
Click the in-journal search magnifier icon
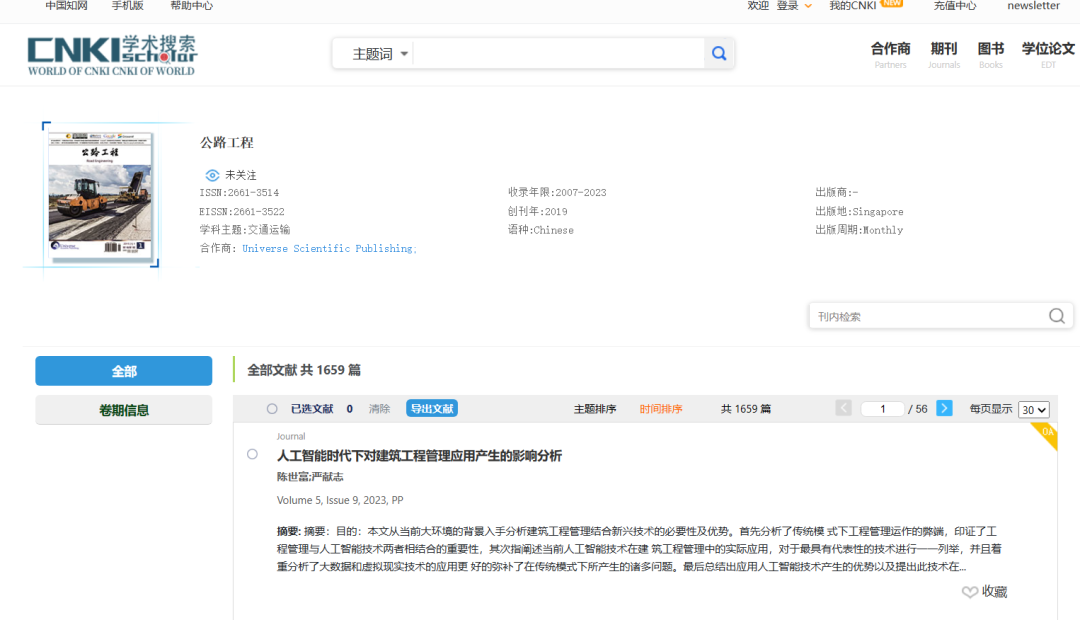click(x=1057, y=316)
